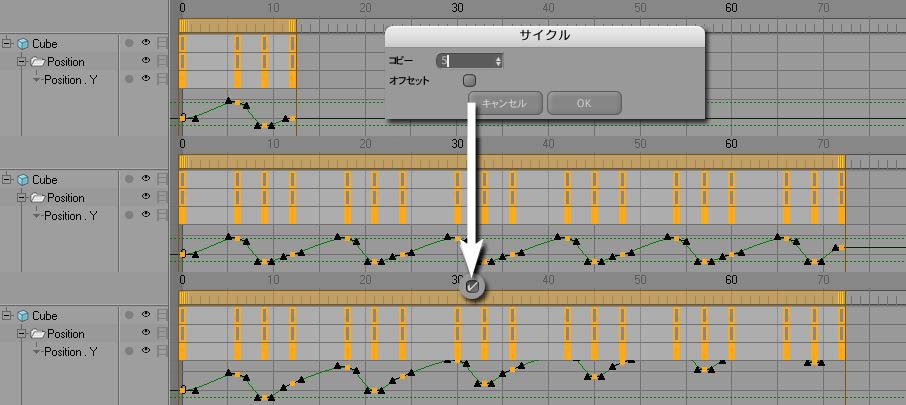Select the Position . Y keyframe at frame 0 in bottom panel

coord(183,351)
